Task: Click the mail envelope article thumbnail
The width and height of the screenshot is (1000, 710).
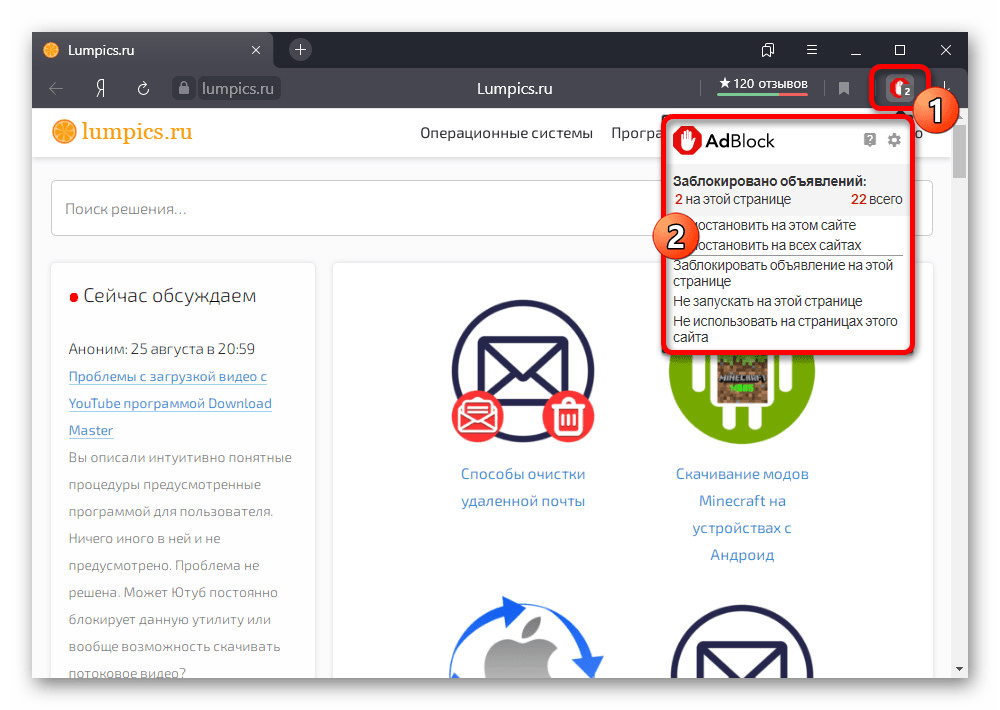Action: pos(523,371)
